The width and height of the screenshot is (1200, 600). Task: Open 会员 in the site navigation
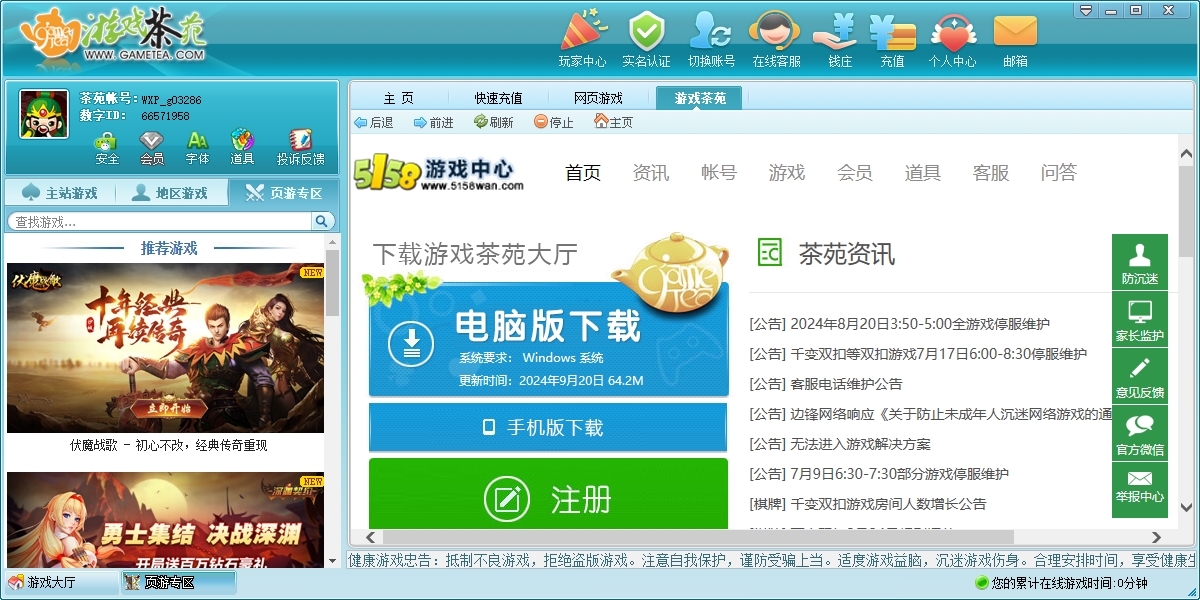[855, 173]
